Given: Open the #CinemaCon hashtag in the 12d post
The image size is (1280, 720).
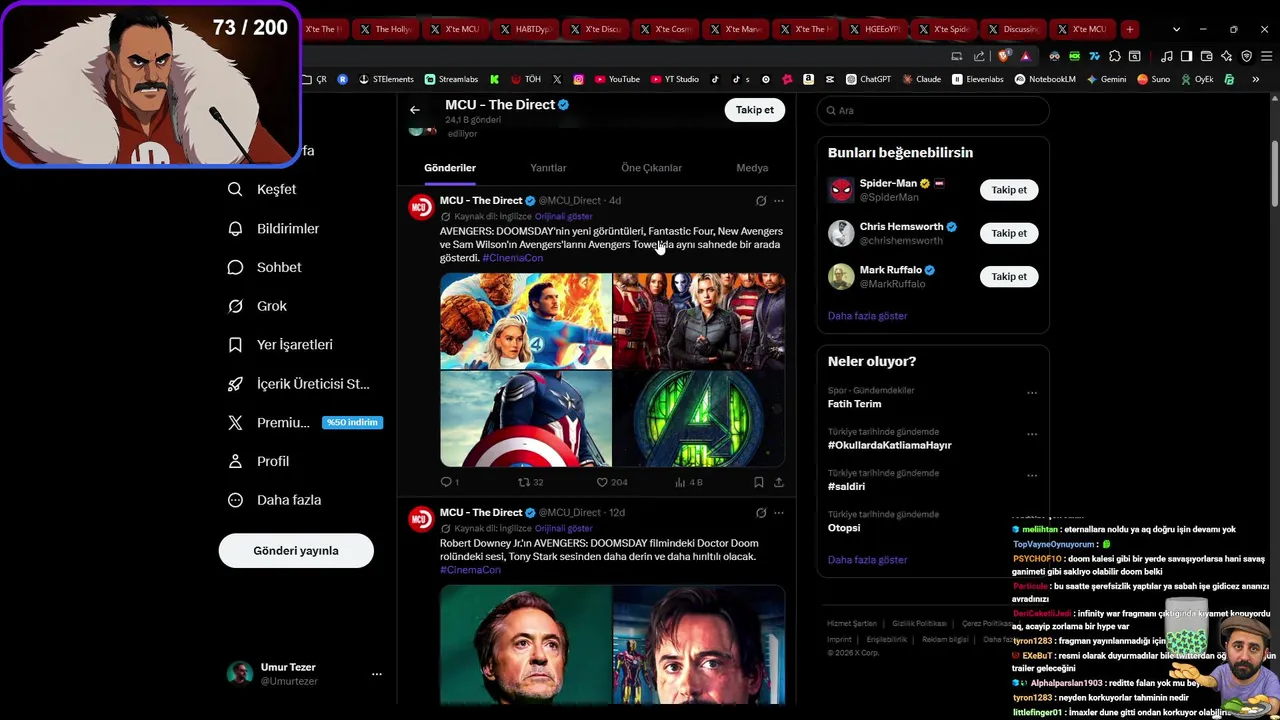Looking at the screenshot, I should click(x=470, y=570).
